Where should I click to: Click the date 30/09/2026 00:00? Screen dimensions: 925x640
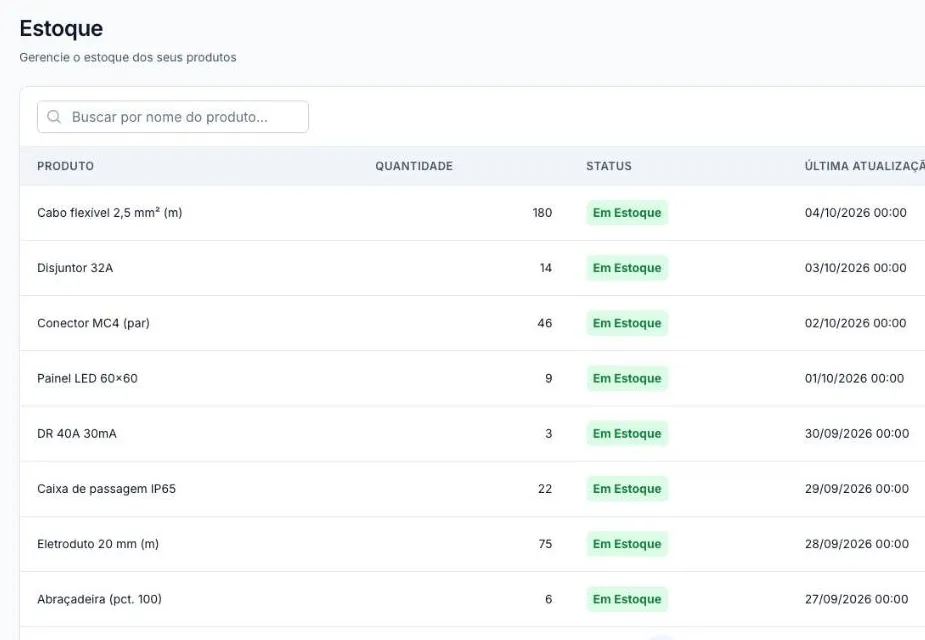point(857,434)
